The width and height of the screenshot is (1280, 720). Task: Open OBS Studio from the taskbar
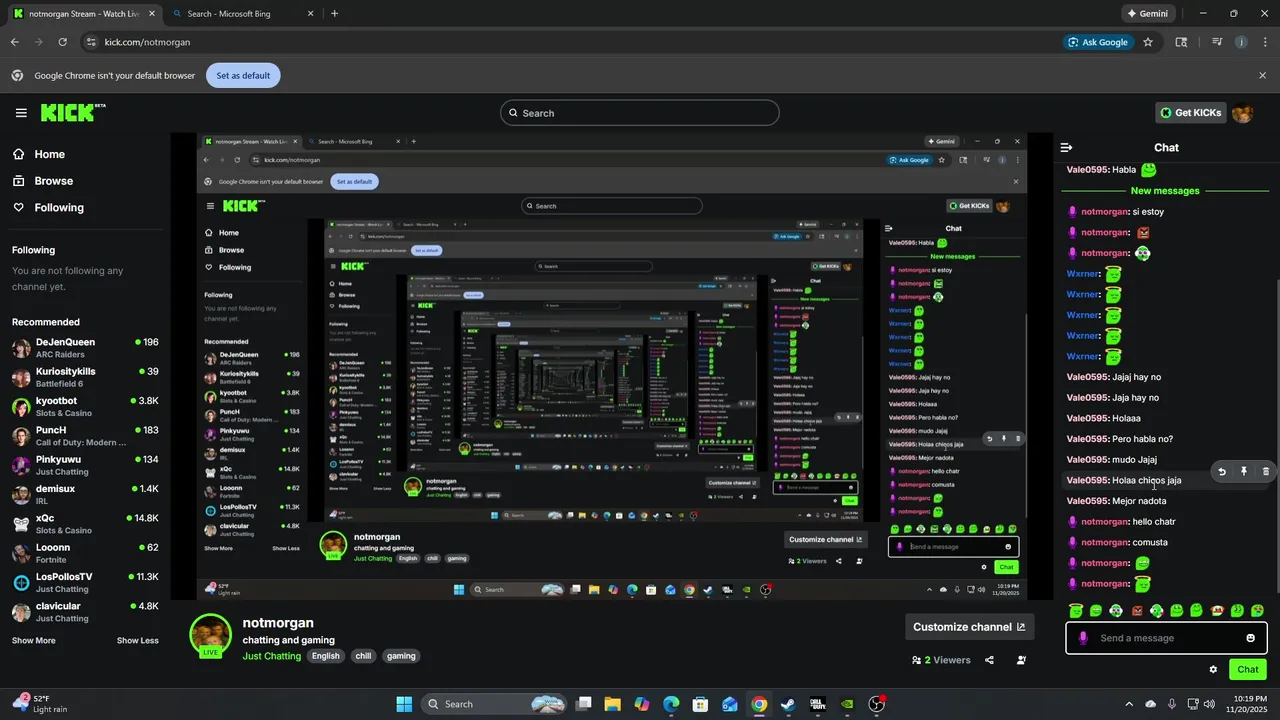tap(877, 704)
